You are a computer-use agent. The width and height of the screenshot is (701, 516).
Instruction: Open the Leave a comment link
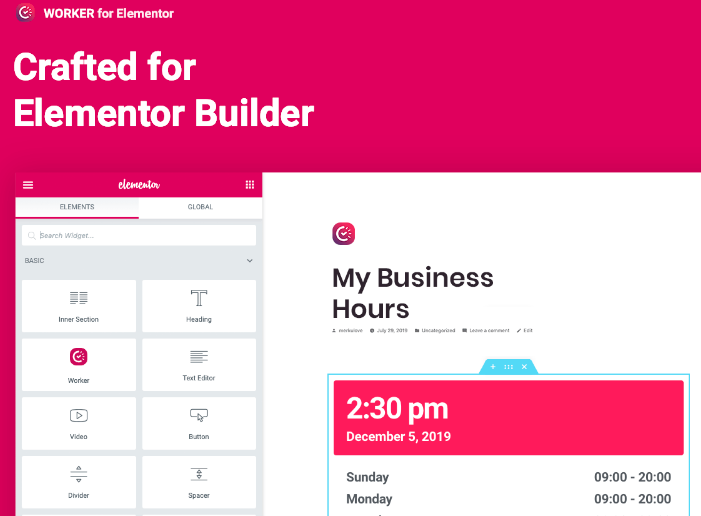[488, 330]
